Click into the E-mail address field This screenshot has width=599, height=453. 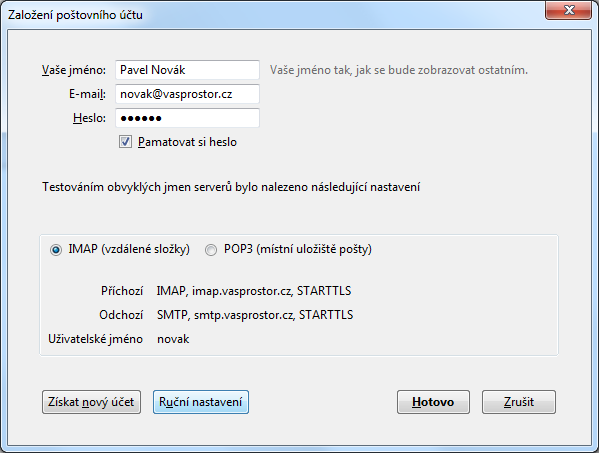pyautogui.click(x=188, y=94)
